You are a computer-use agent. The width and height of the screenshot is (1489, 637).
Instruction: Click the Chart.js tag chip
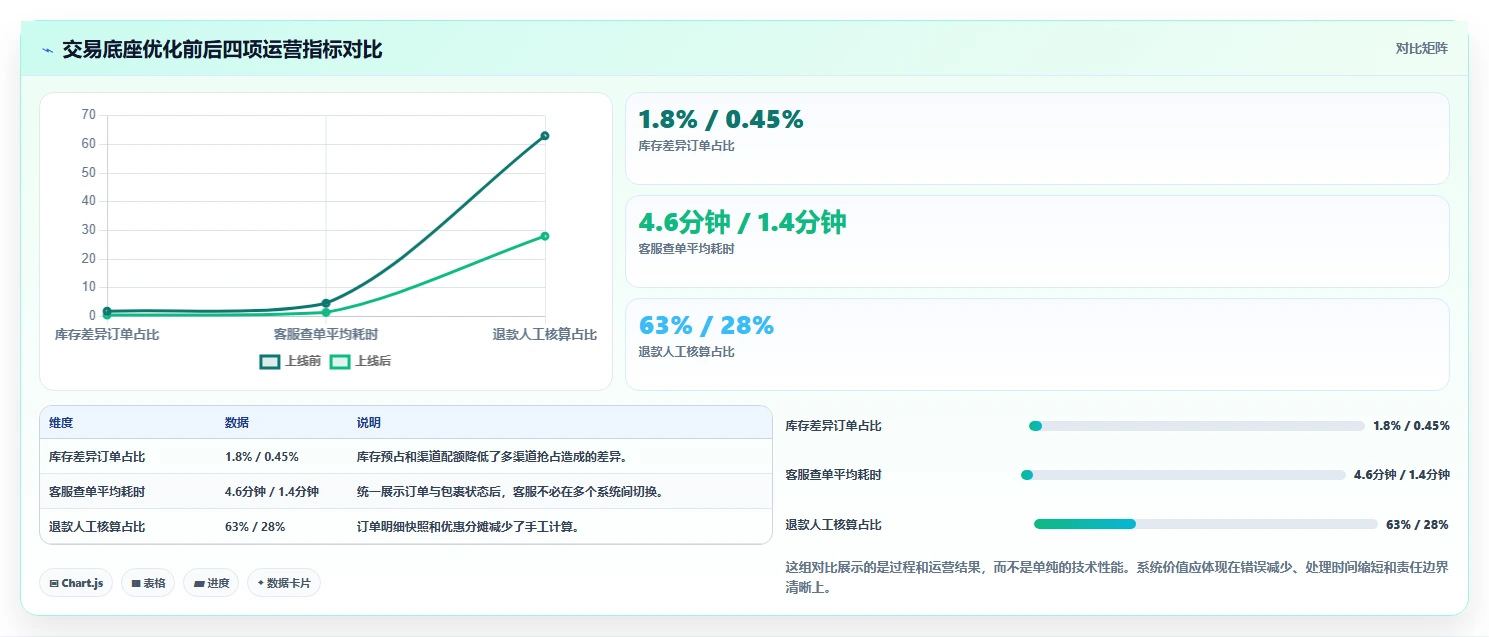coord(76,583)
